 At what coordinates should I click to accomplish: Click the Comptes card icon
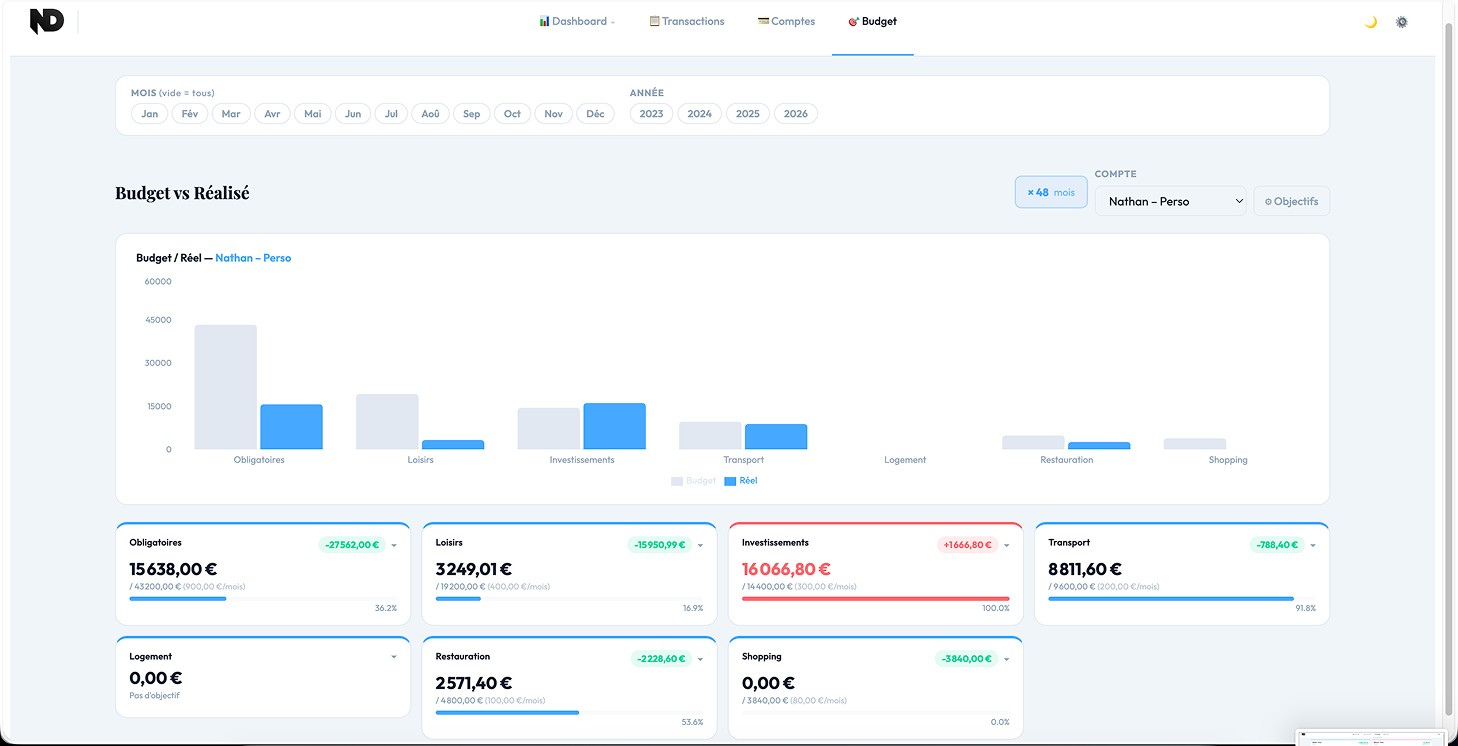[764, 21]
